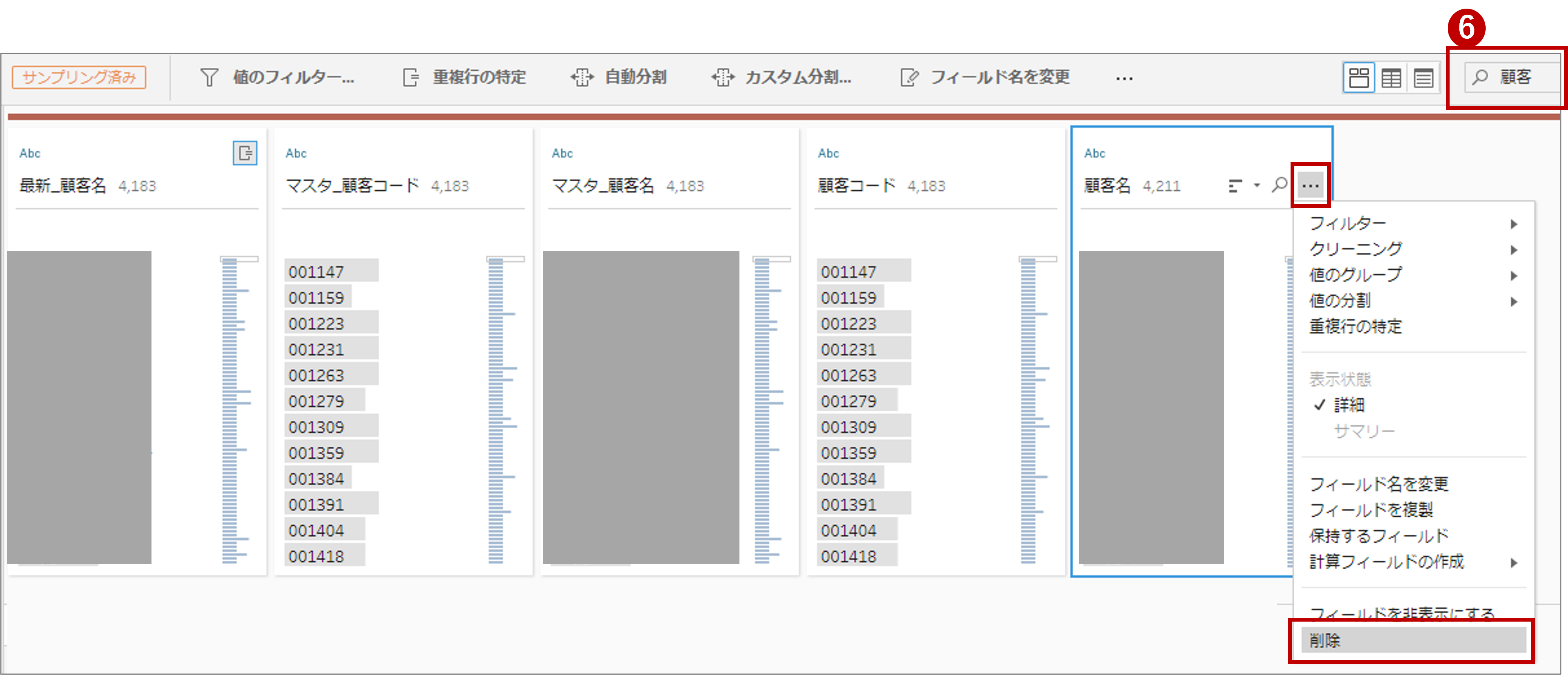Select value 001231 in 顧客コード card
The width and height of the screenshot is (1568, 675).
click(864, 349)
